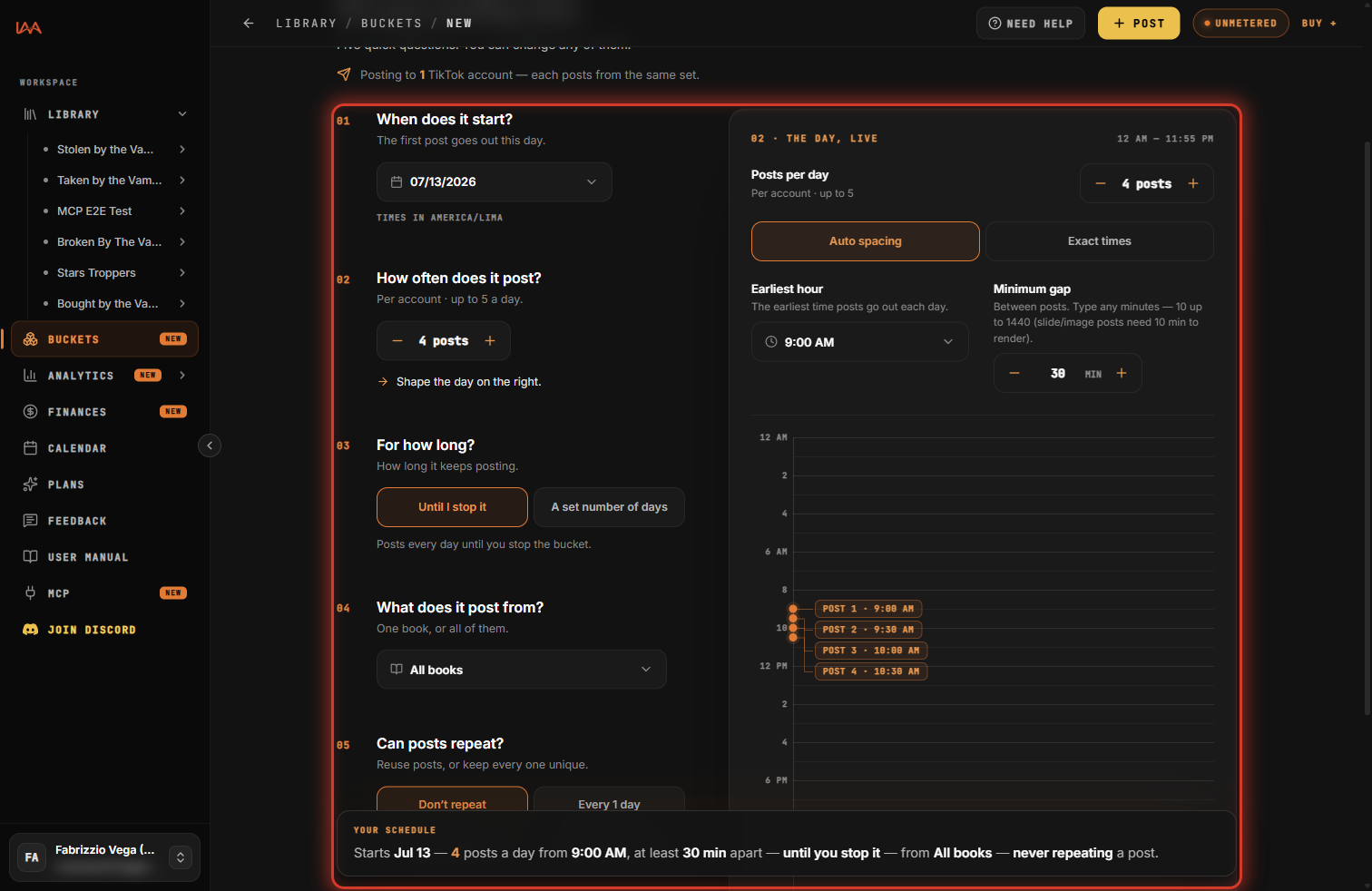The width and height of the screenshot is (1372, 891).
Task: Open the Earliest hour 9:00 AM dropdown
Action: (x=860, y=342)
